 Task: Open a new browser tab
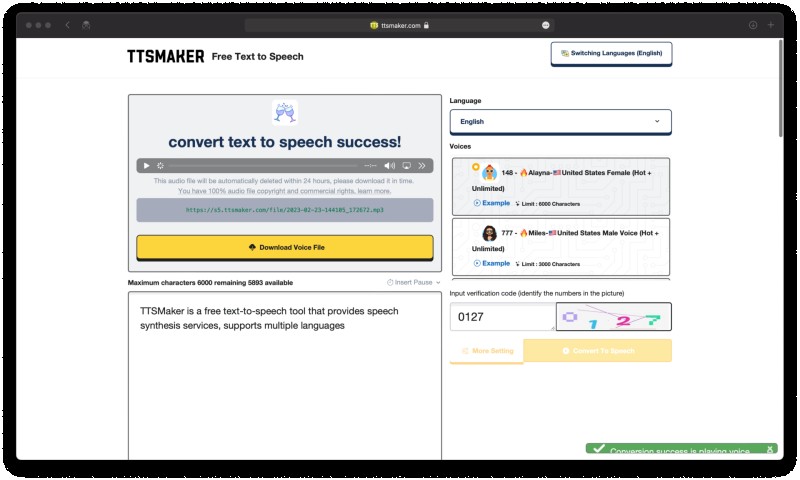(771, 25)
